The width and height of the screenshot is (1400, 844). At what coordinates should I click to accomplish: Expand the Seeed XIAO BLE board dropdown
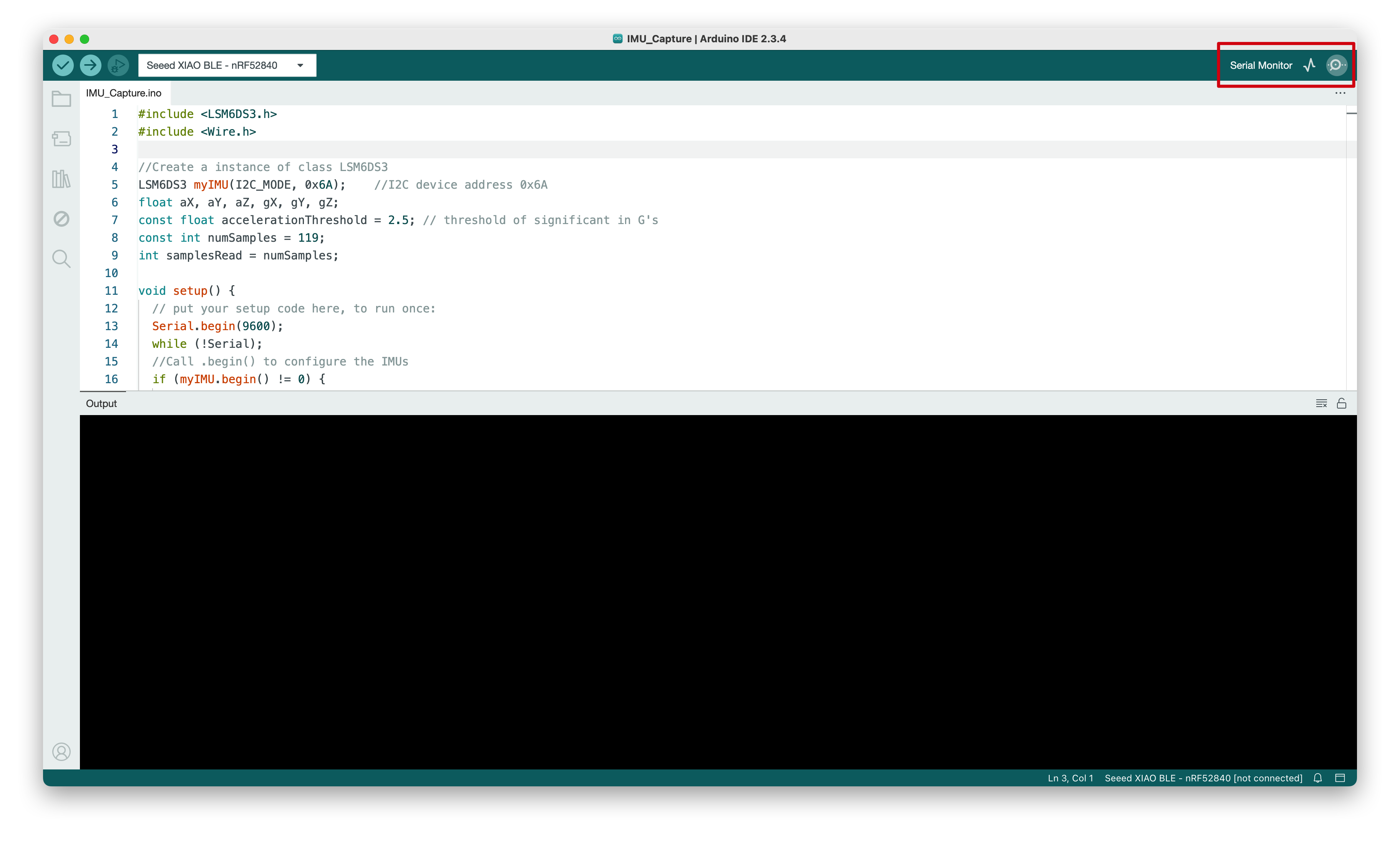click(x=227, y=65)
